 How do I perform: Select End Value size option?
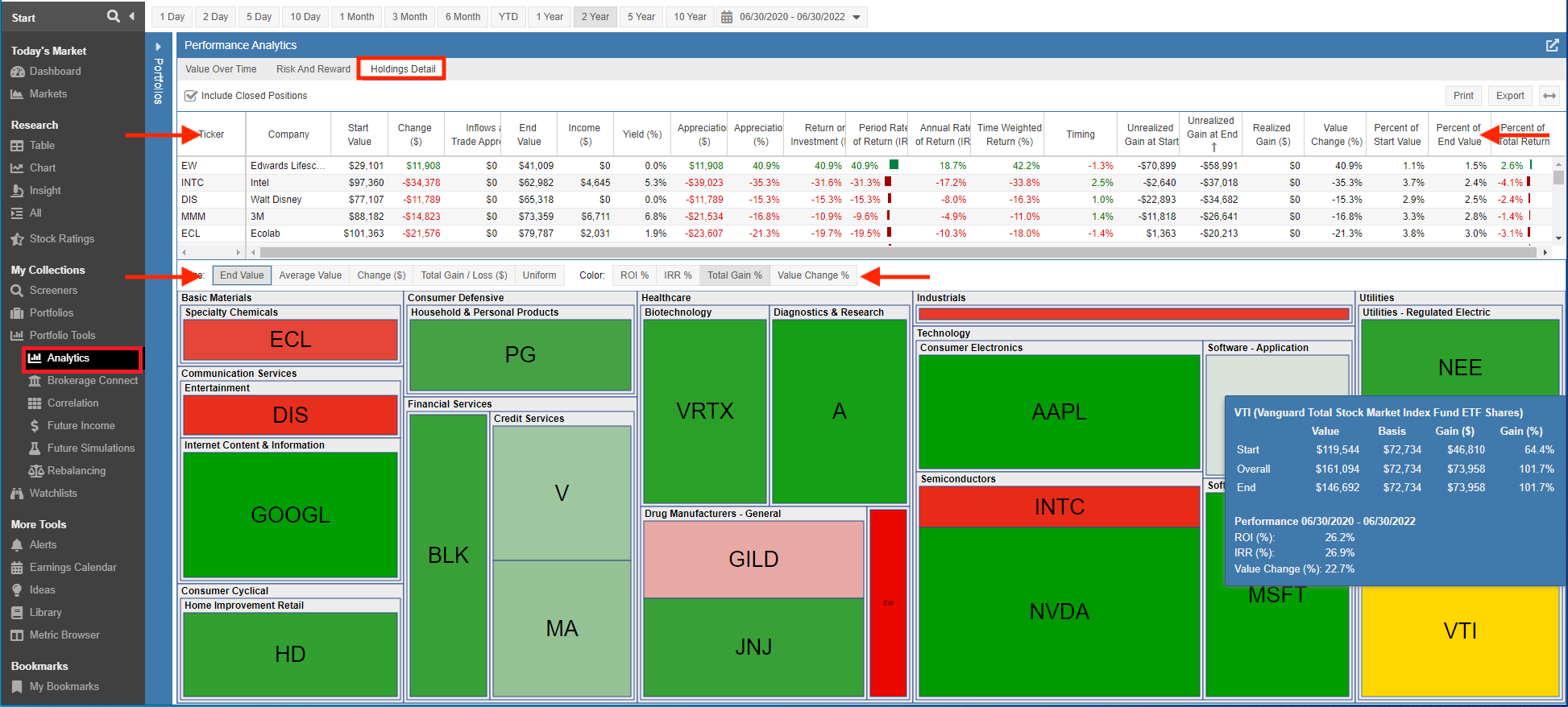coord(242,275)
